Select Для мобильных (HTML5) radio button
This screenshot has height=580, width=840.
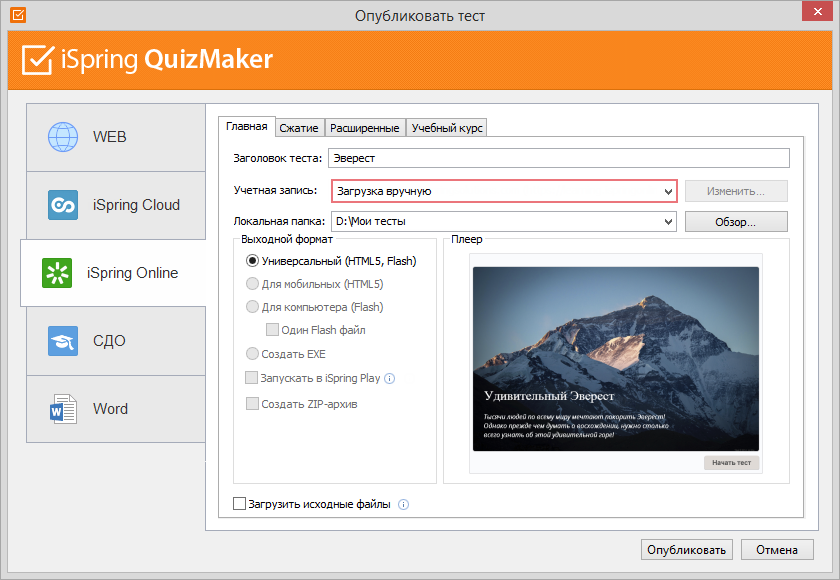tap(252, 284)
